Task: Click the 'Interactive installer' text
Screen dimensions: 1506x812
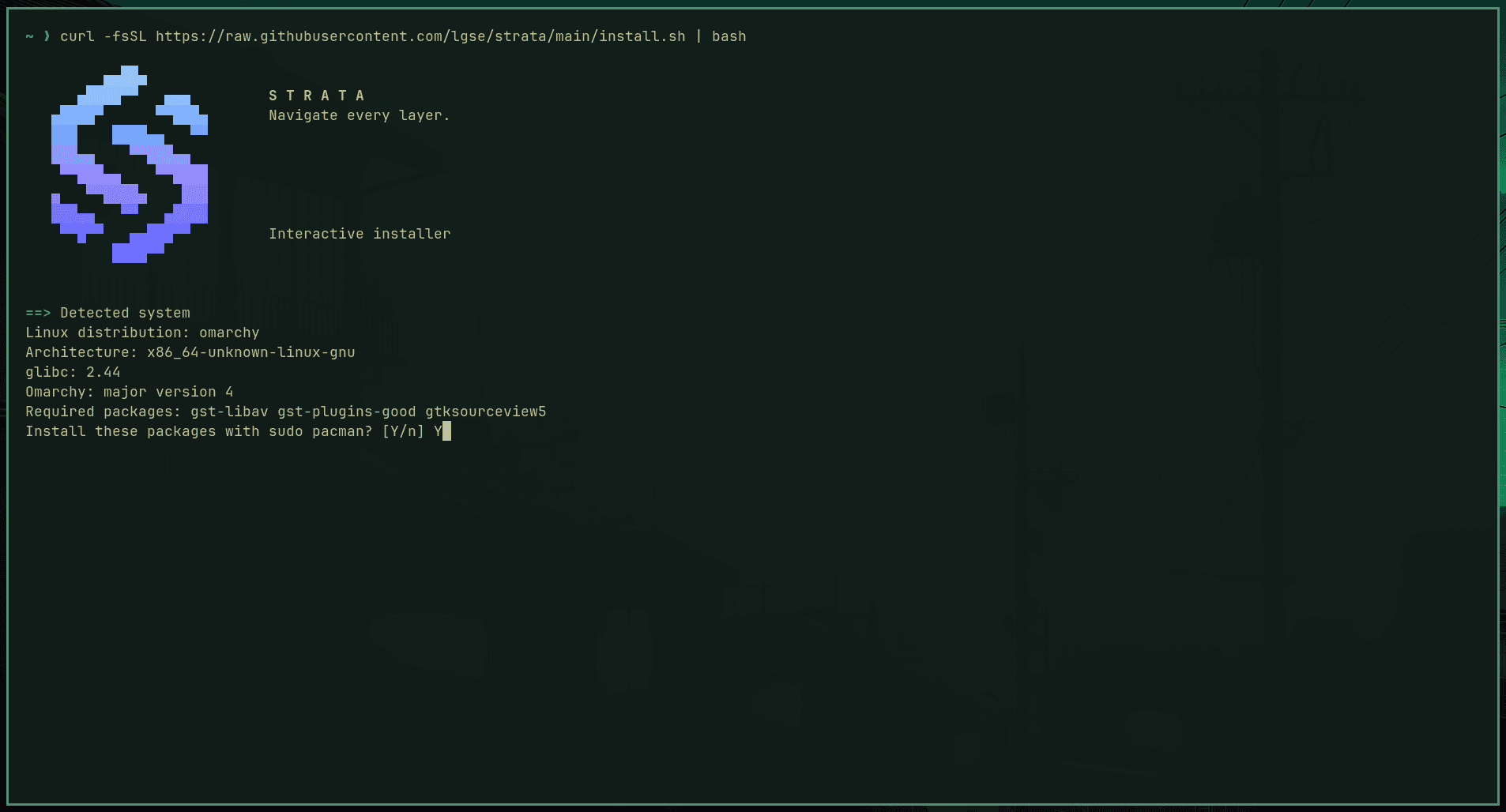Action: click(360, 234)
